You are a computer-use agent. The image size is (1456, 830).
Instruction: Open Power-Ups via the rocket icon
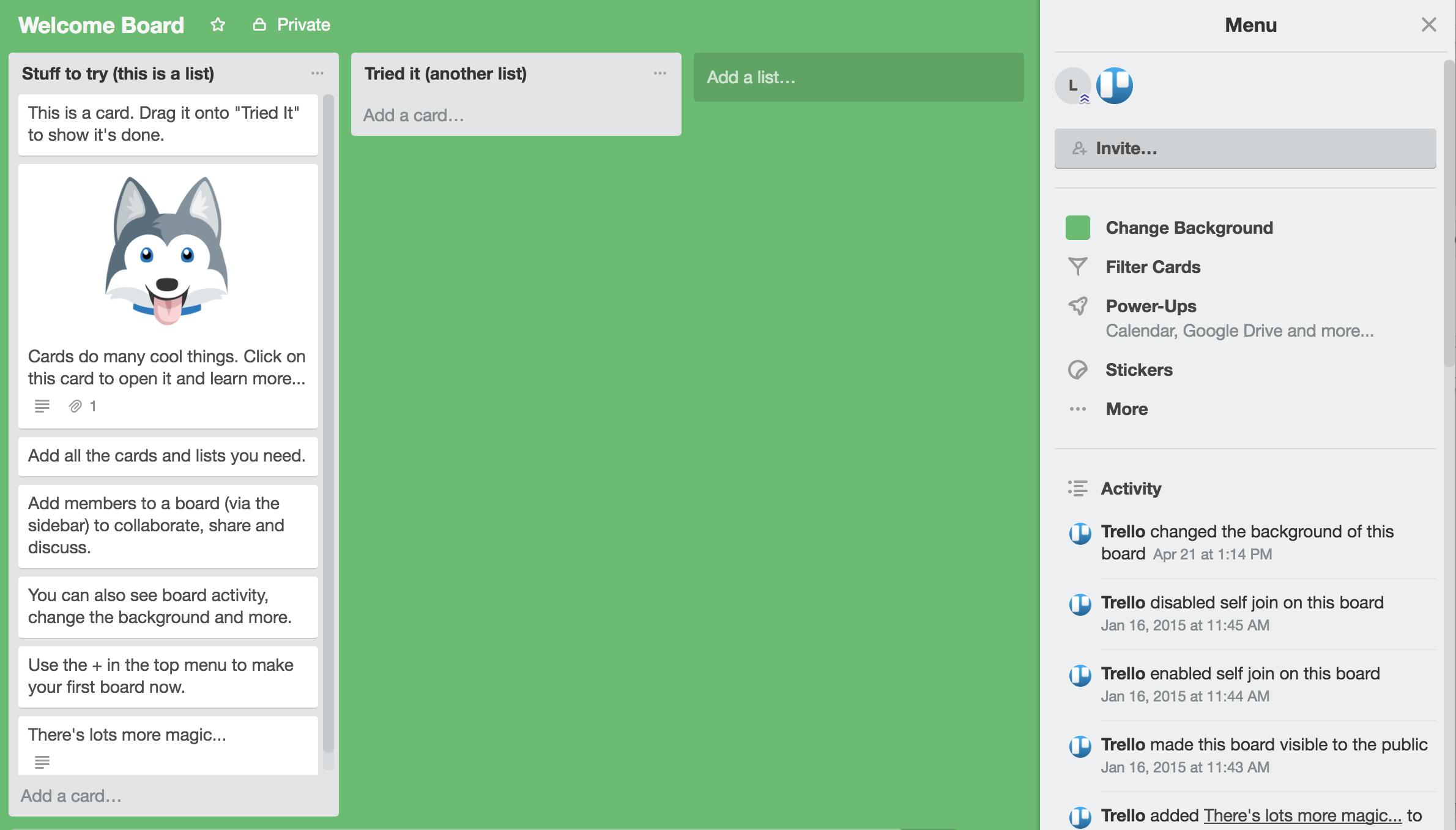point(1077,306)
